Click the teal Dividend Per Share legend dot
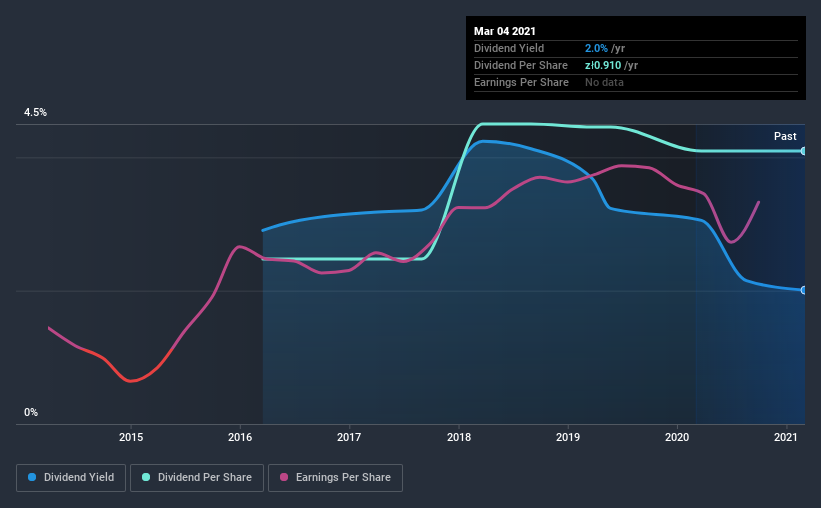Image resolution: width=821 pixels, height=508 pixels. click(x=146, y=477)
